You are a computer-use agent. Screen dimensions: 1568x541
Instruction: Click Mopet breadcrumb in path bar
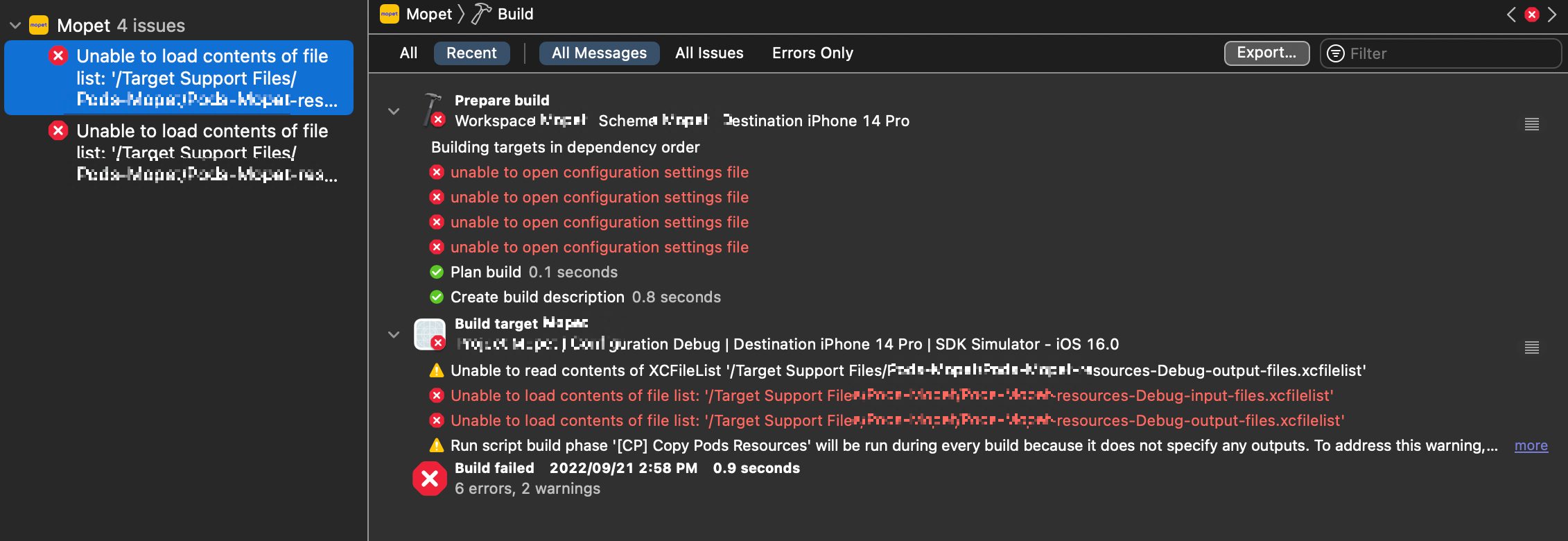[429, 14]
